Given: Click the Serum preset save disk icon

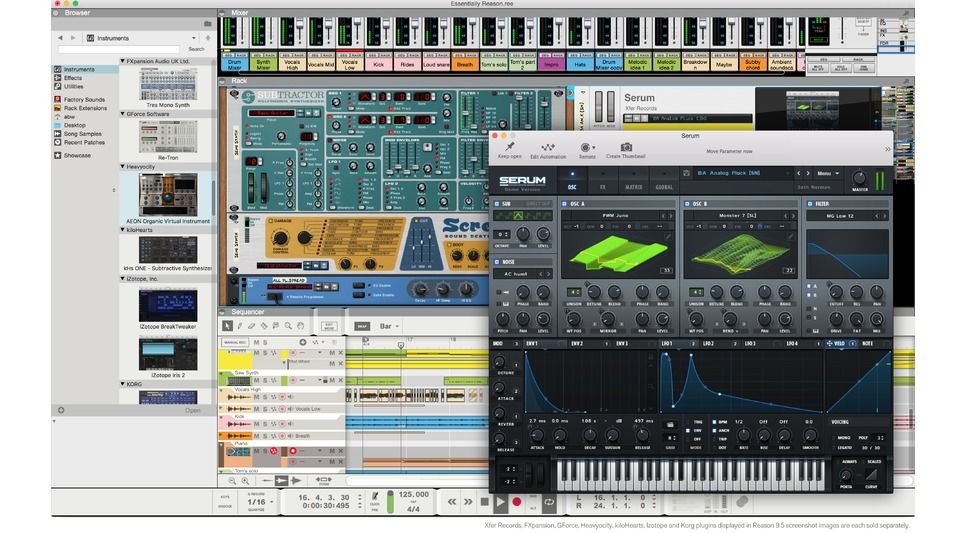Looking at the screenshot, I should [x=686, y=173].
